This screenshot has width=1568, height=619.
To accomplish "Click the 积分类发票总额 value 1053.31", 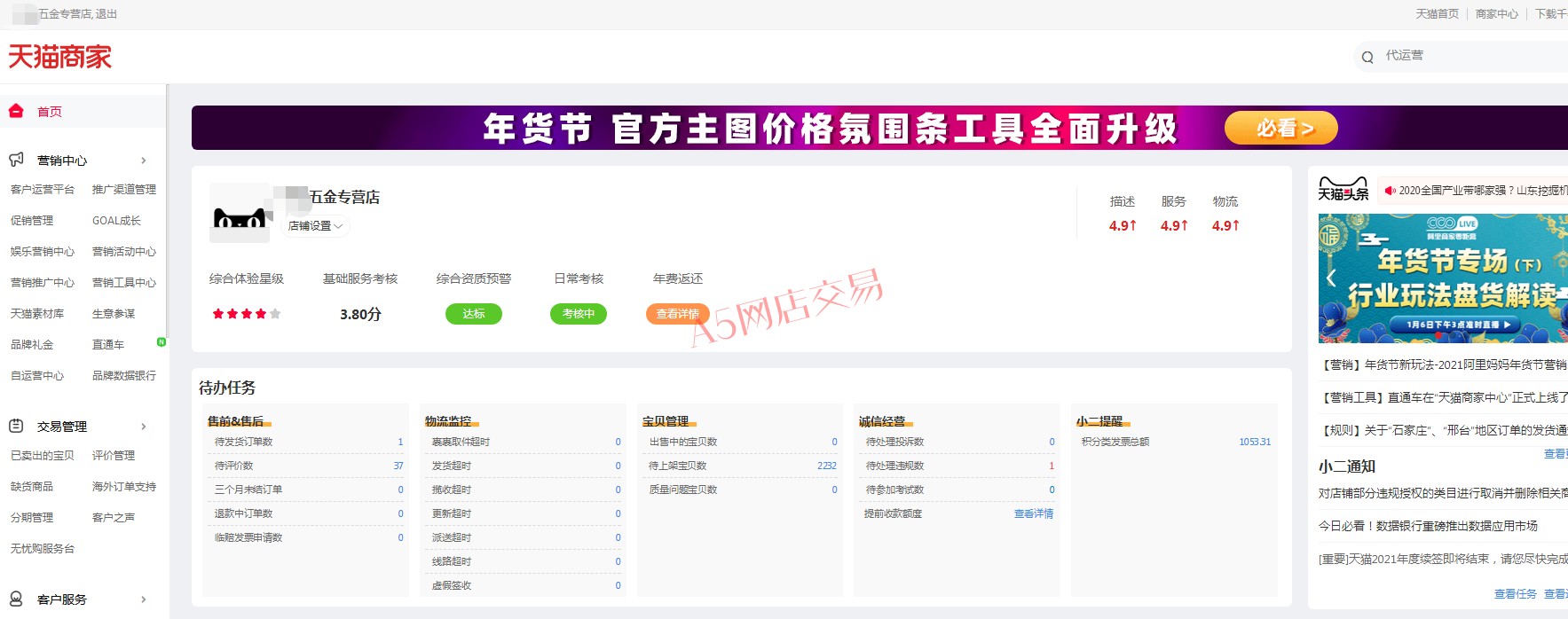I will 1255,442.
